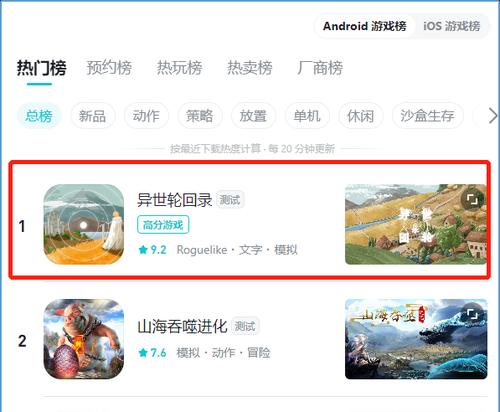Screen dimensions: 500x412
Task: Select the 策略 category filter
Action: click(x=200, y=116)
